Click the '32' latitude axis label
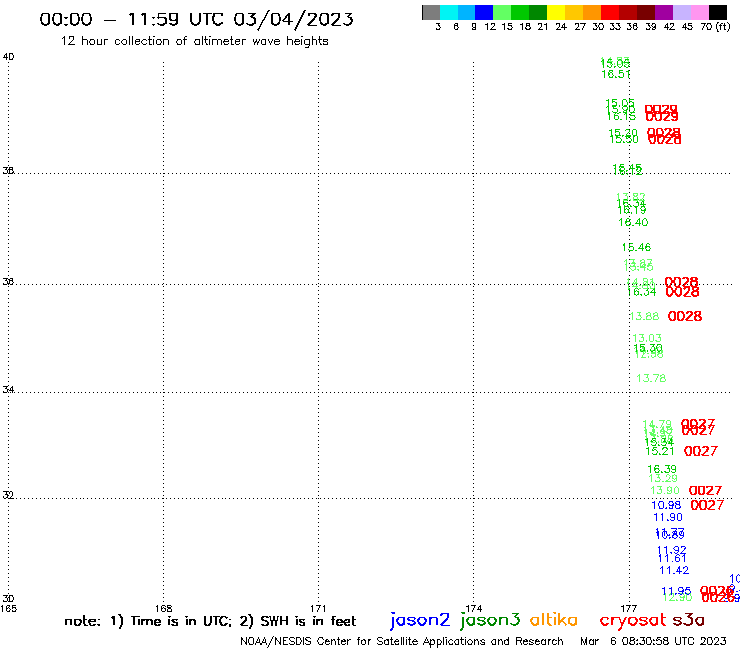The width and height of the screenshot is (740, 650). [8, 495]
